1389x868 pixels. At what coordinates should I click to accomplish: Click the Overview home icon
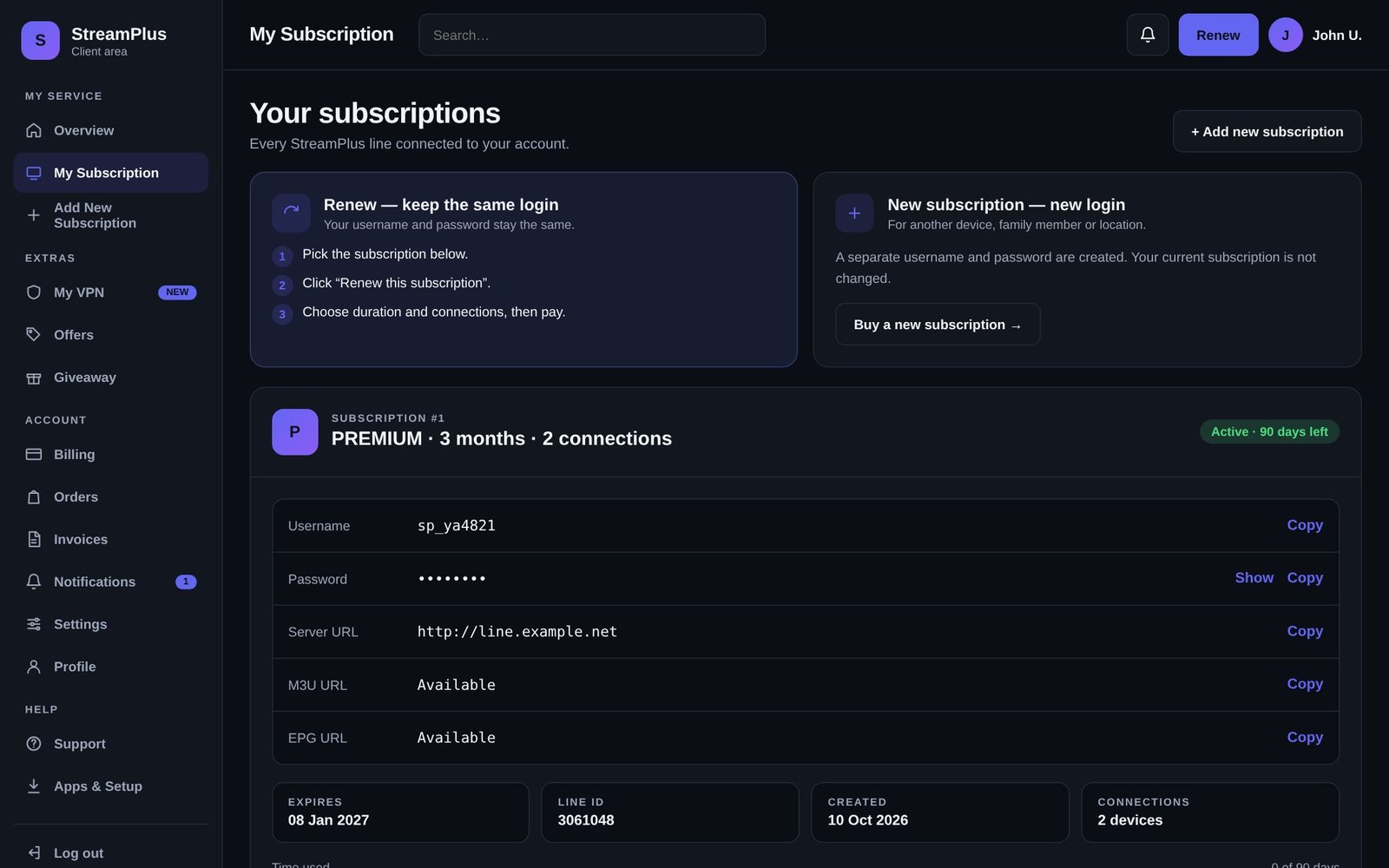[34, 130]
